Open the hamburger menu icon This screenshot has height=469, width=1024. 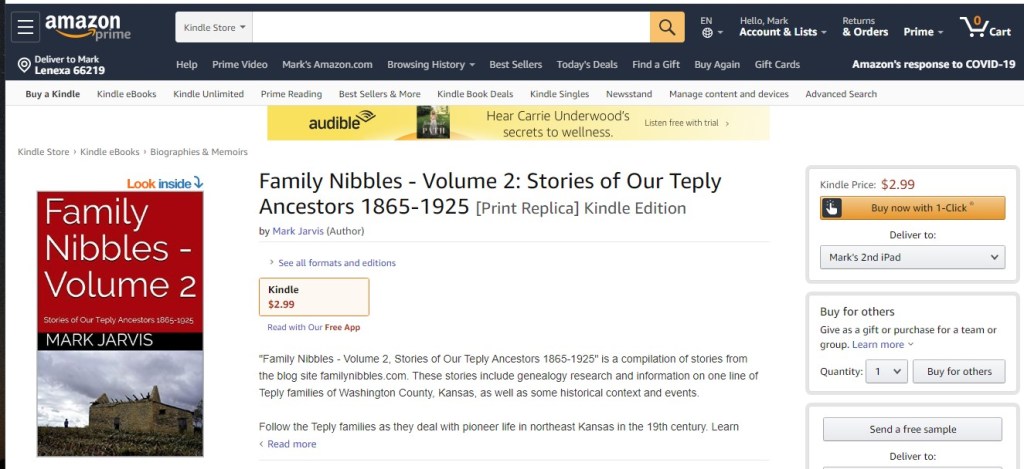click(x=25, y=27)
